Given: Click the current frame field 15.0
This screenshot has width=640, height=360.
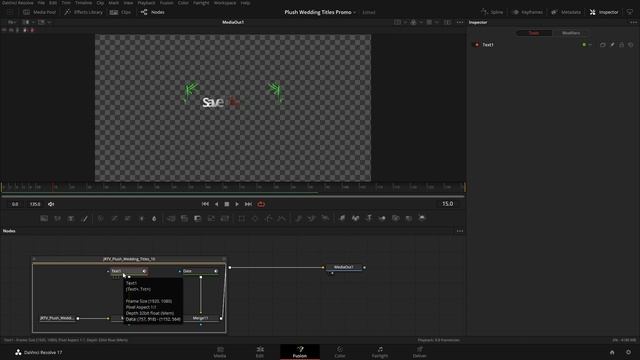Looking at the screenshot, I should (x=447, y=204).
